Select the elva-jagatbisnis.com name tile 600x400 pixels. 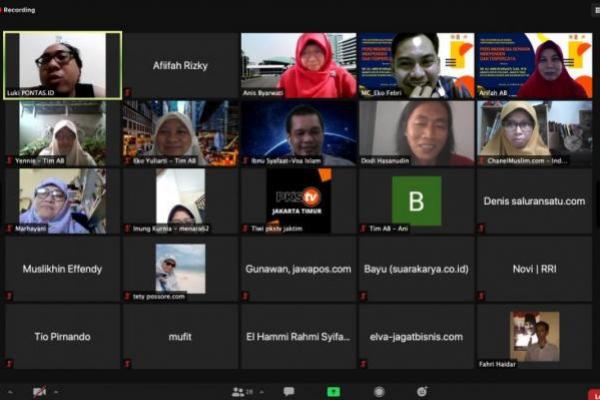(x=417, y=336)
